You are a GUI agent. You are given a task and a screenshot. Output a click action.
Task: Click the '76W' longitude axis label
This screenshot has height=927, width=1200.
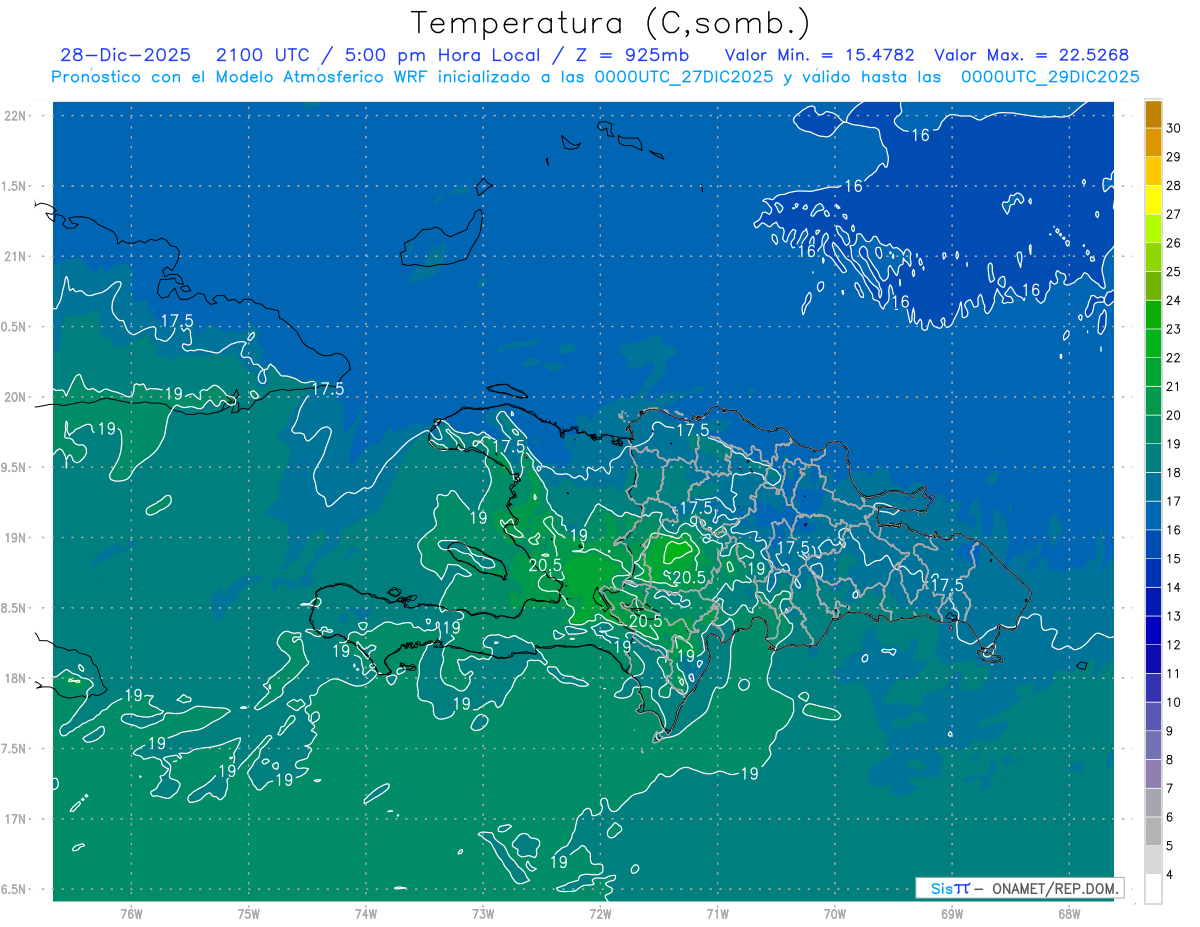click(x=131, y=913)
